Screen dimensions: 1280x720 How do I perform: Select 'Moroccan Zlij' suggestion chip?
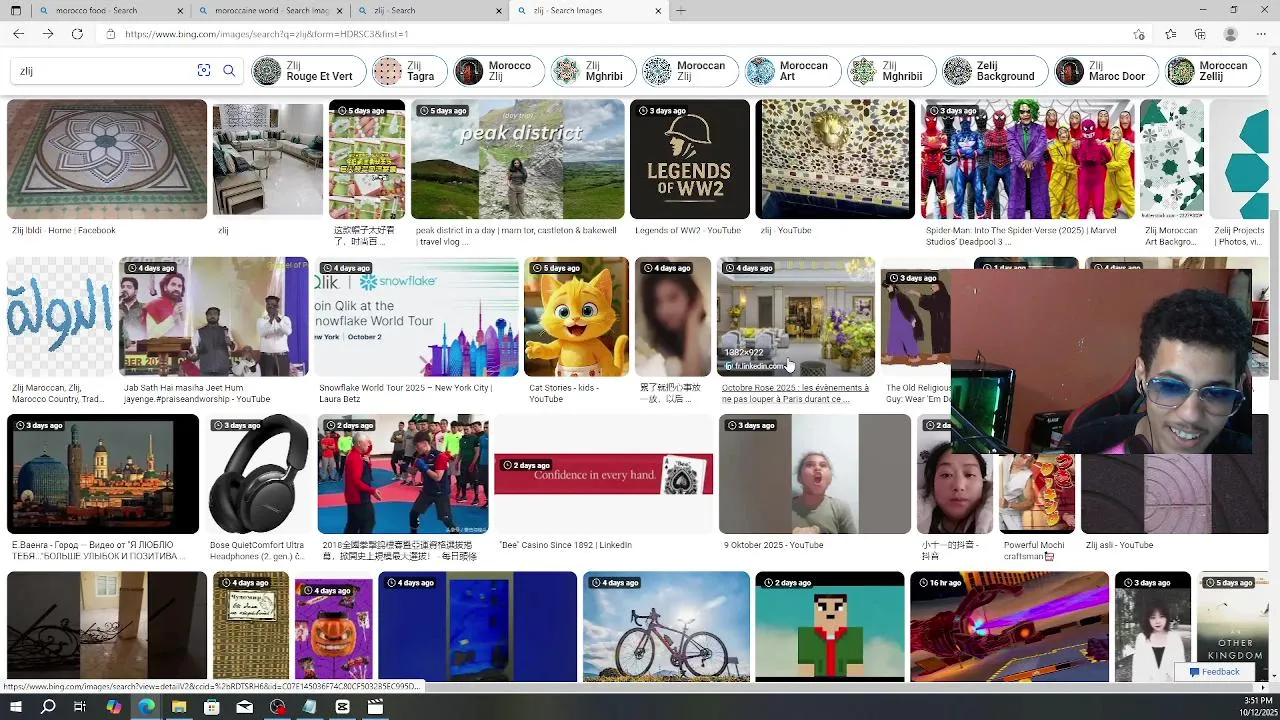pos(689,71)
